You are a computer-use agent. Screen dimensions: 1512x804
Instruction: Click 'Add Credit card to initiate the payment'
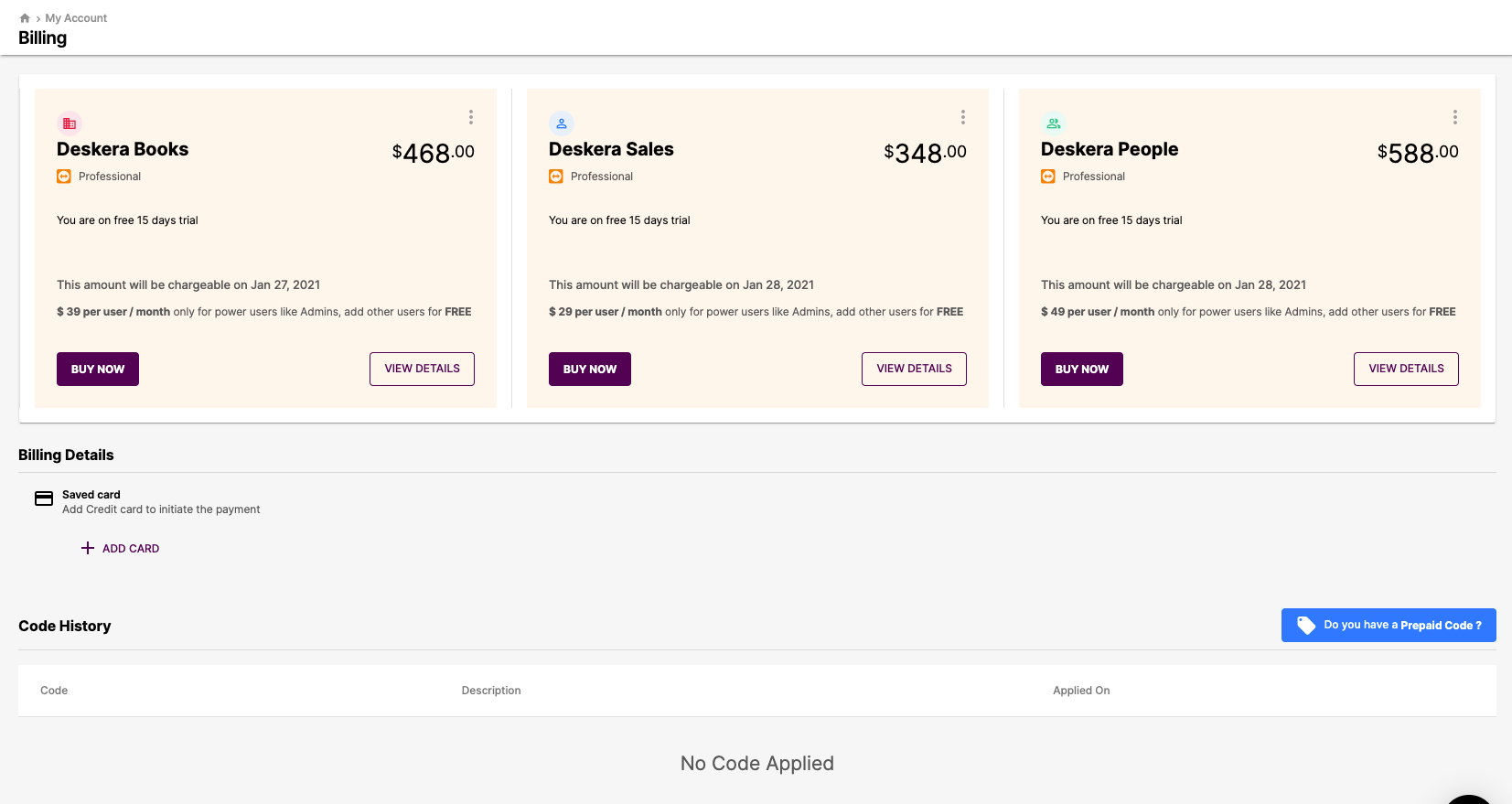coord(161,509)
